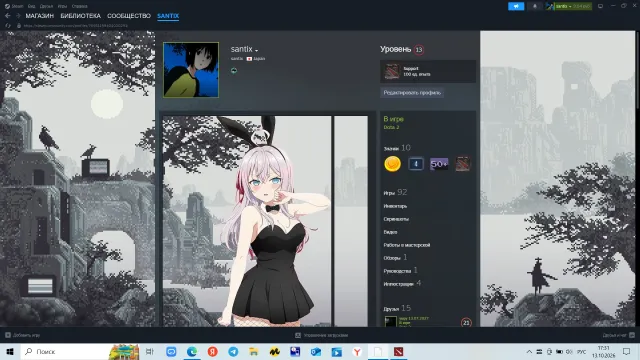Open the featured badge with 100 XP
The height and width of the screenshot is (360, 640).
point(428,71)
